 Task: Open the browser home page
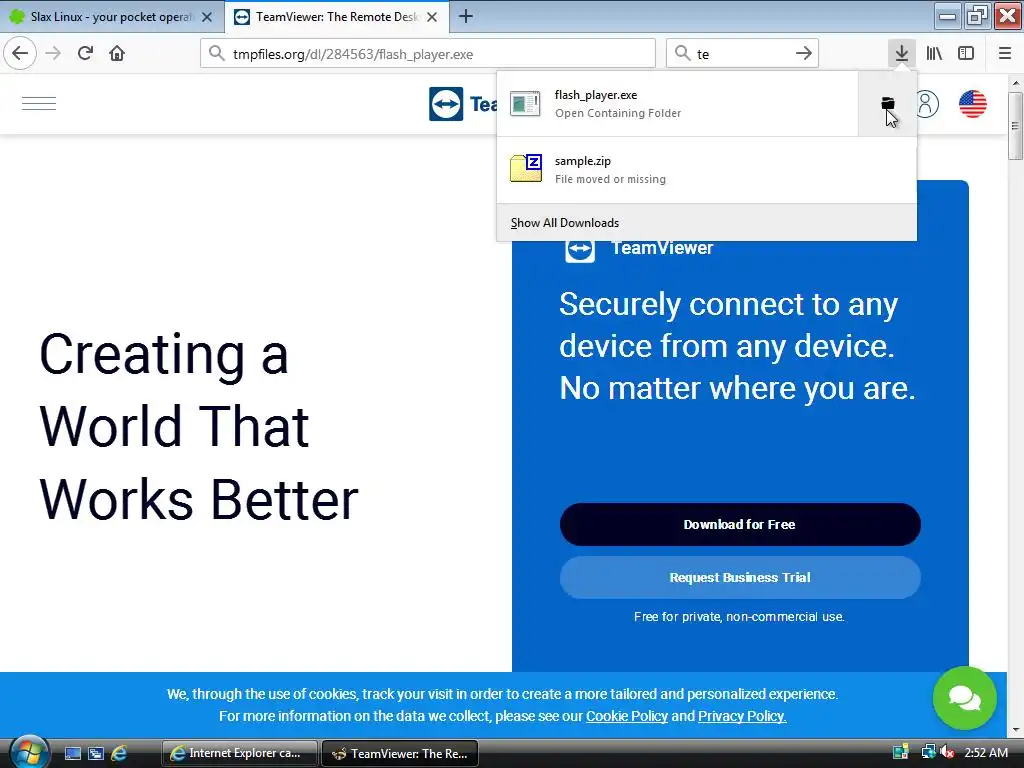(x=117, y=53)
